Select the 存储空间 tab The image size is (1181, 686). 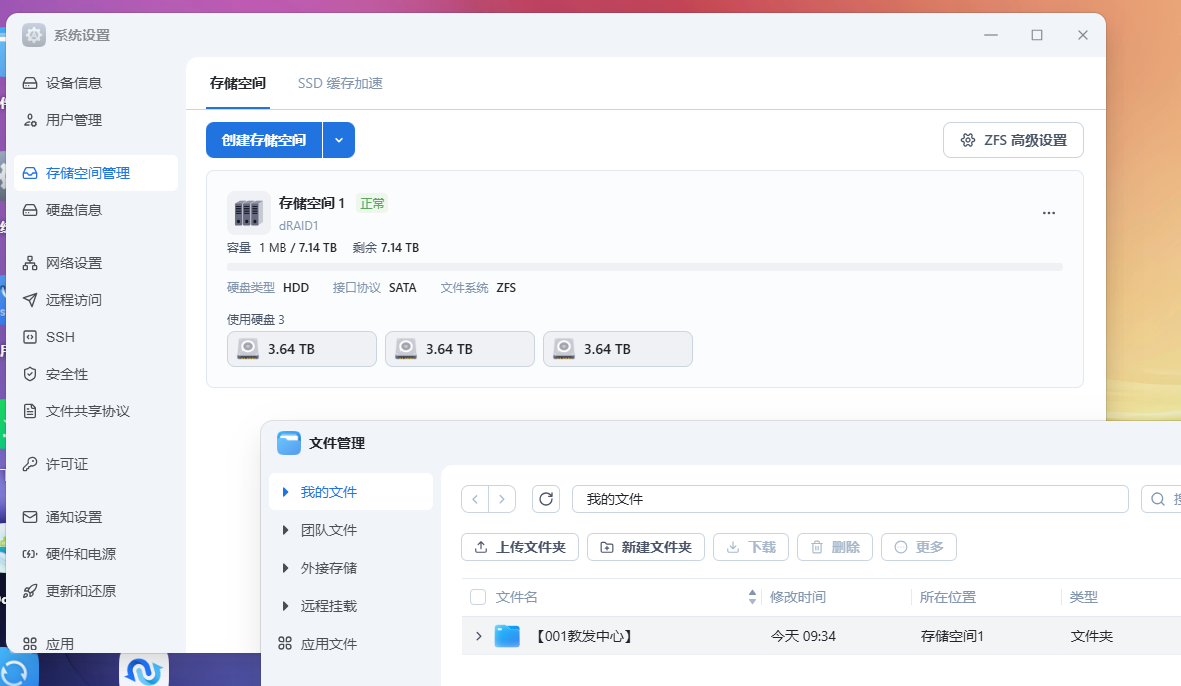[x=238, y=83]
